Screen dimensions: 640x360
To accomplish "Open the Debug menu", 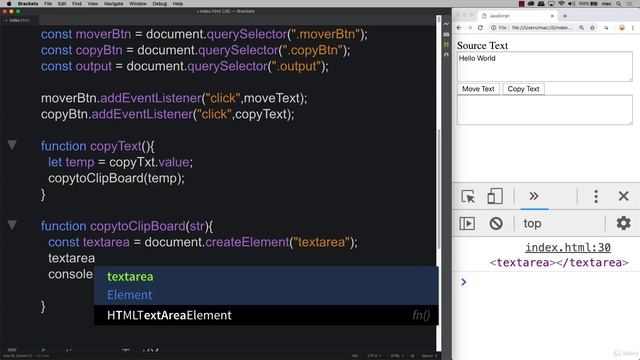I will pos(160,4).
